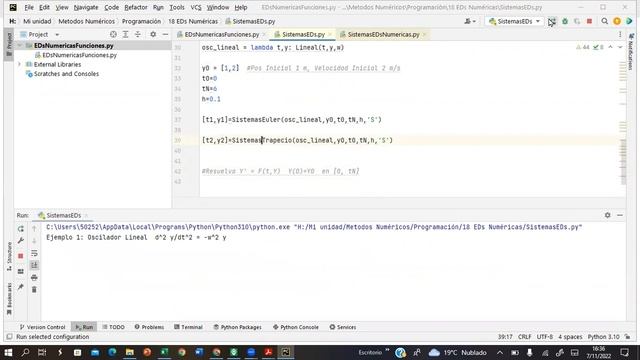This screenshot has height=360, width=640.
Task: Open Python Console tool window
Action: [296, 327]
